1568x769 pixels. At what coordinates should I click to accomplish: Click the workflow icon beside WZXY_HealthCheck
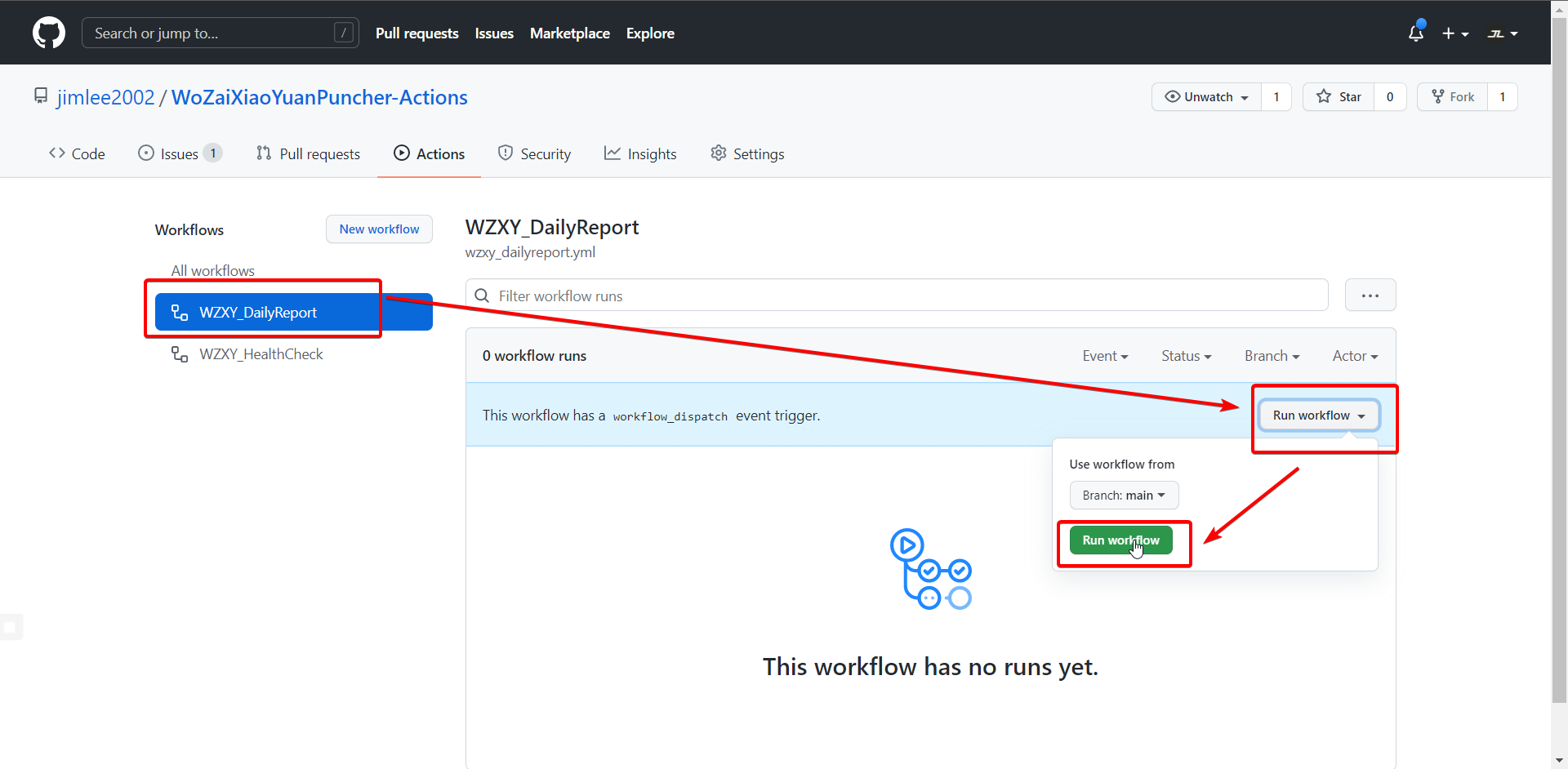(180, 354)
